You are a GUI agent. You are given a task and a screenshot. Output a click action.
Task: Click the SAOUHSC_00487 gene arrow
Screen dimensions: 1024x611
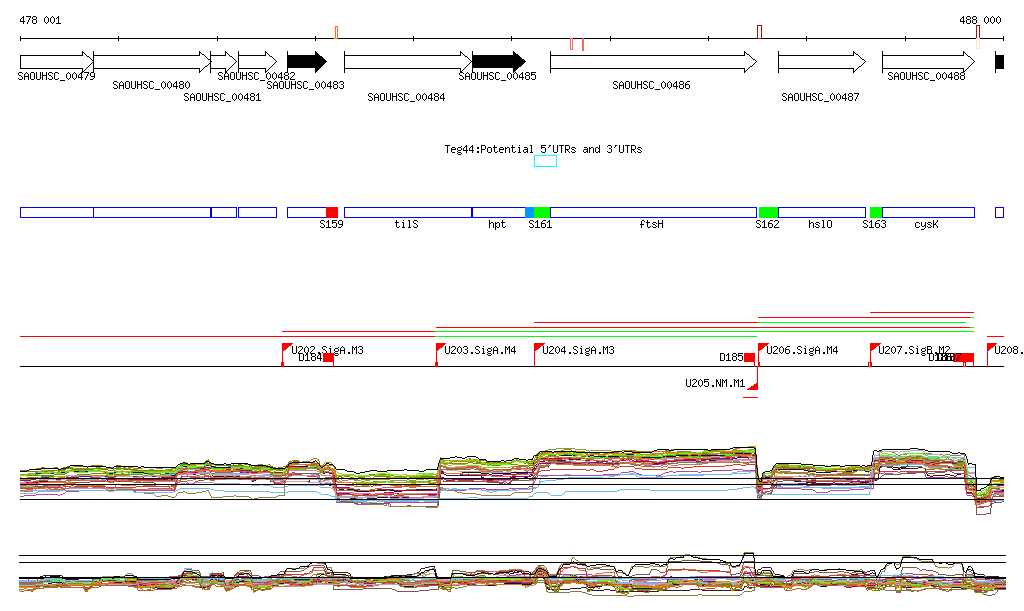821,62
